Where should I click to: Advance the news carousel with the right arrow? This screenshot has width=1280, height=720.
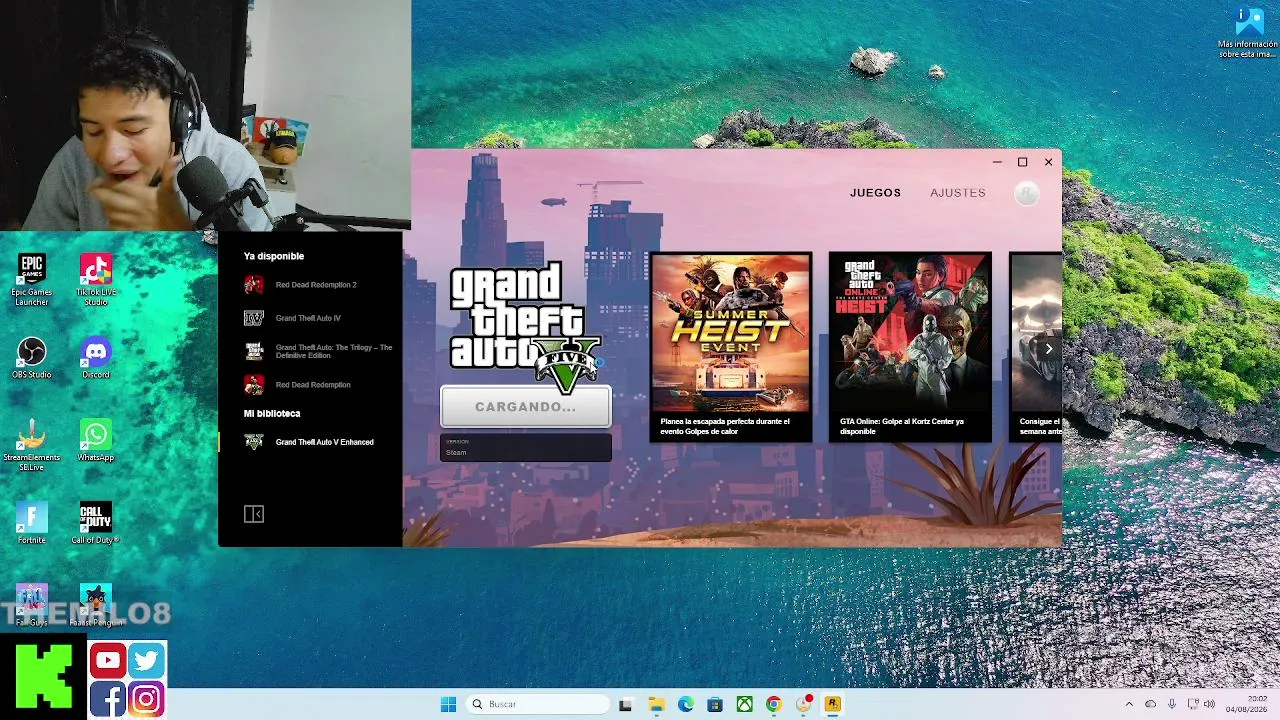1048,349
